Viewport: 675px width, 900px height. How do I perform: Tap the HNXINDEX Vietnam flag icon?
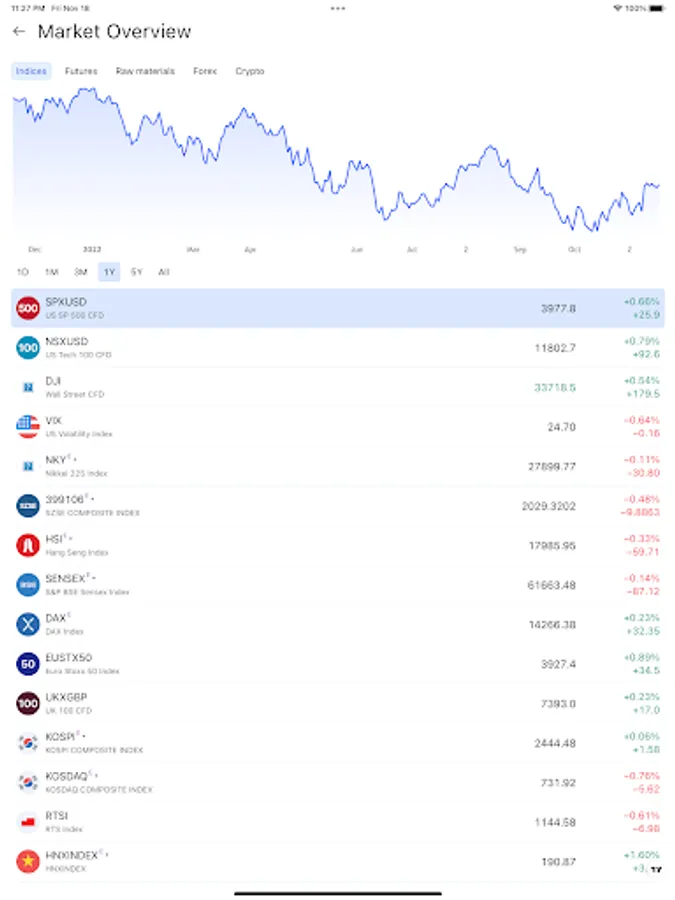click(28, 862)
